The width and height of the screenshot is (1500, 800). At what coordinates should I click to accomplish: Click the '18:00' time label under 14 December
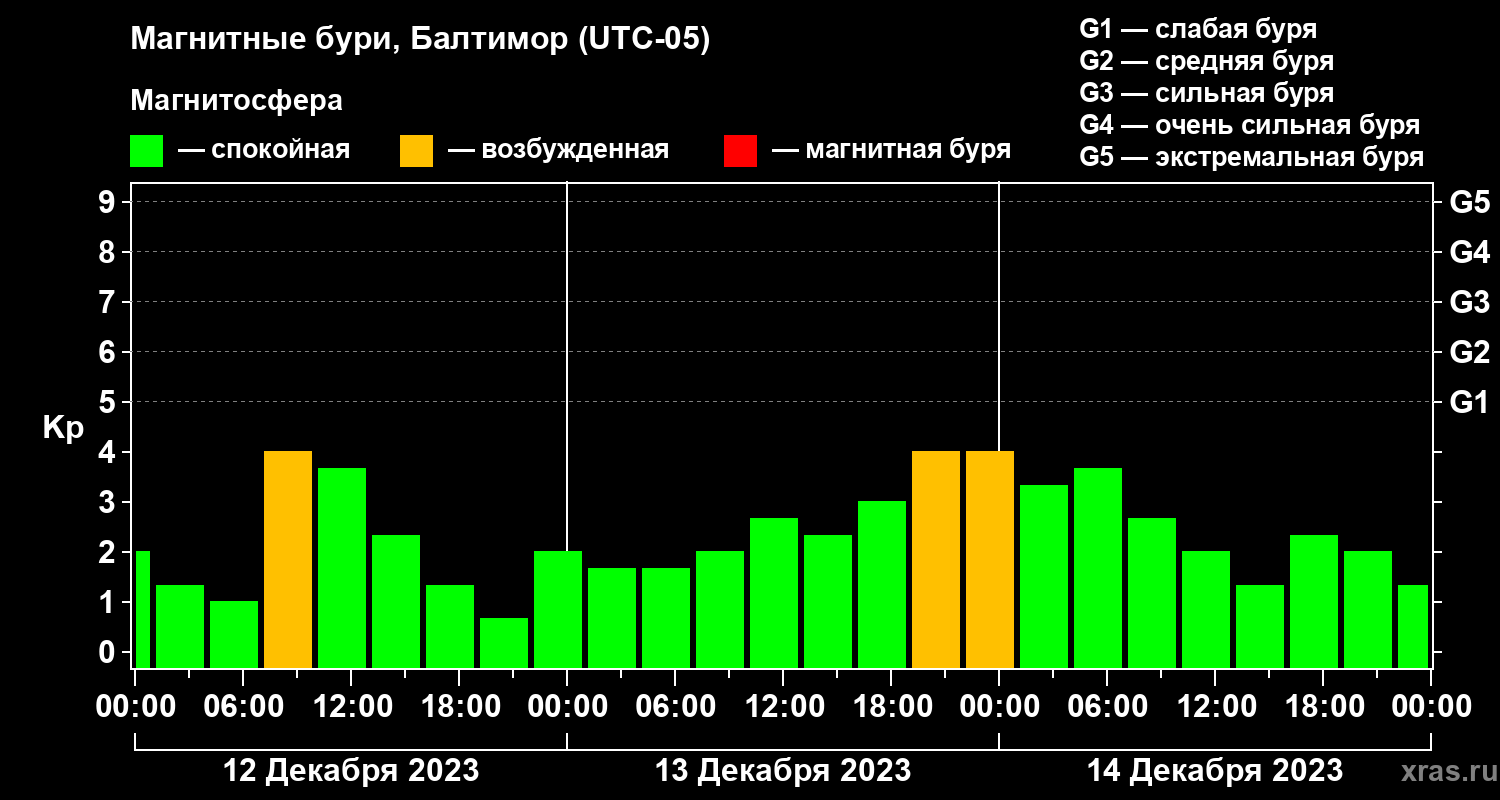point(1323,706)
